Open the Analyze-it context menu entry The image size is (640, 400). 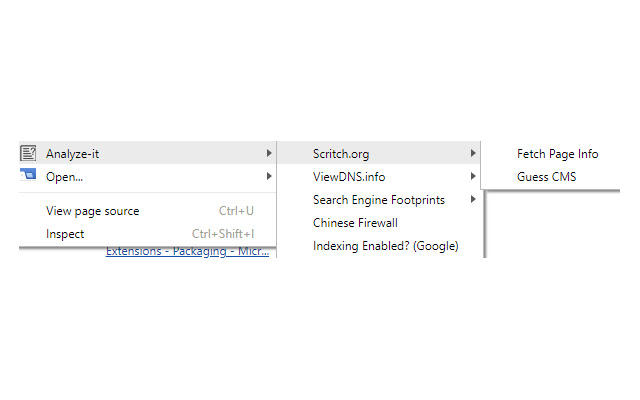(x=148, y=153)
